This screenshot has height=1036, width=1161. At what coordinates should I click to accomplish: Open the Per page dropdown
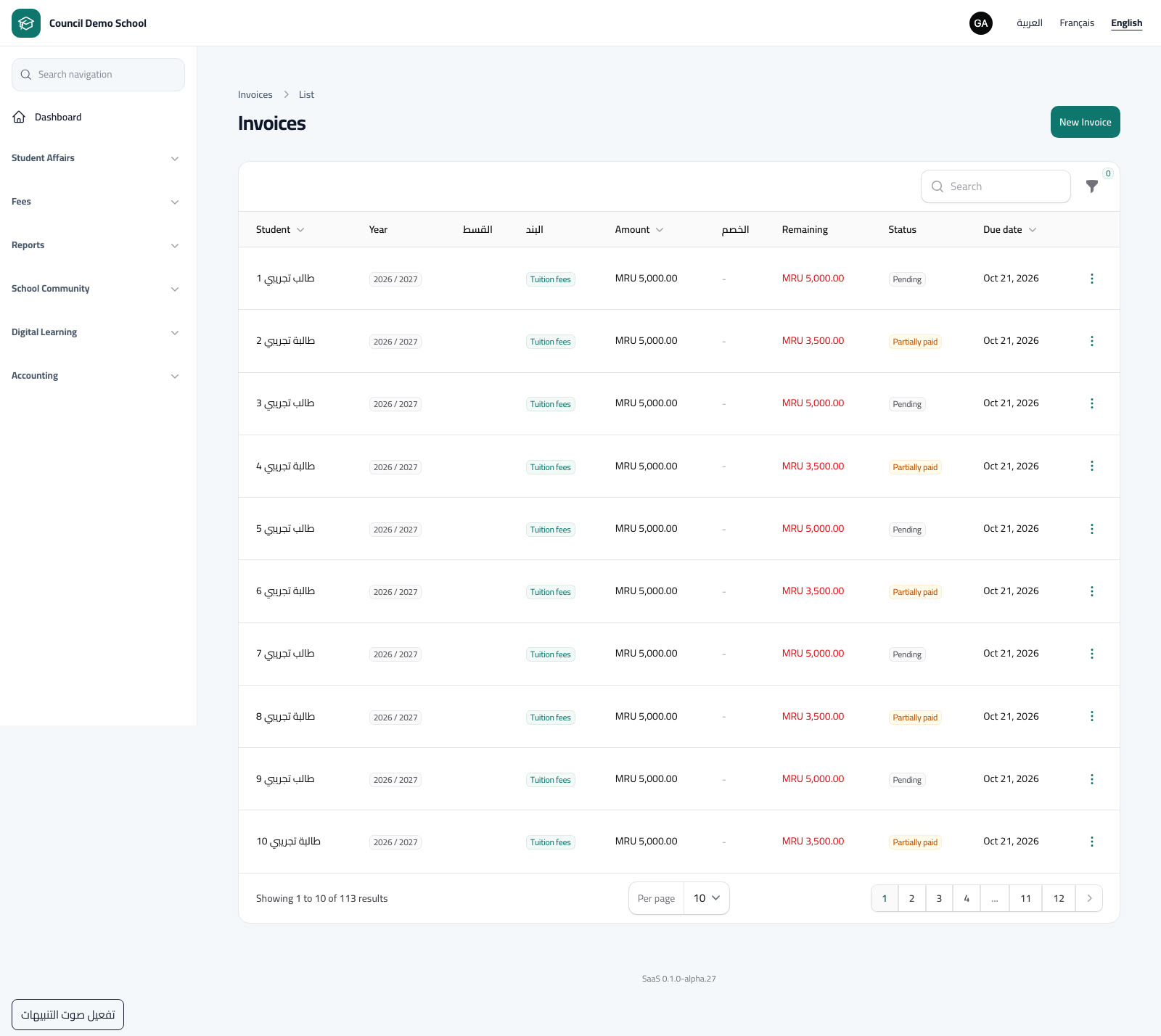(x=707, y=898)
